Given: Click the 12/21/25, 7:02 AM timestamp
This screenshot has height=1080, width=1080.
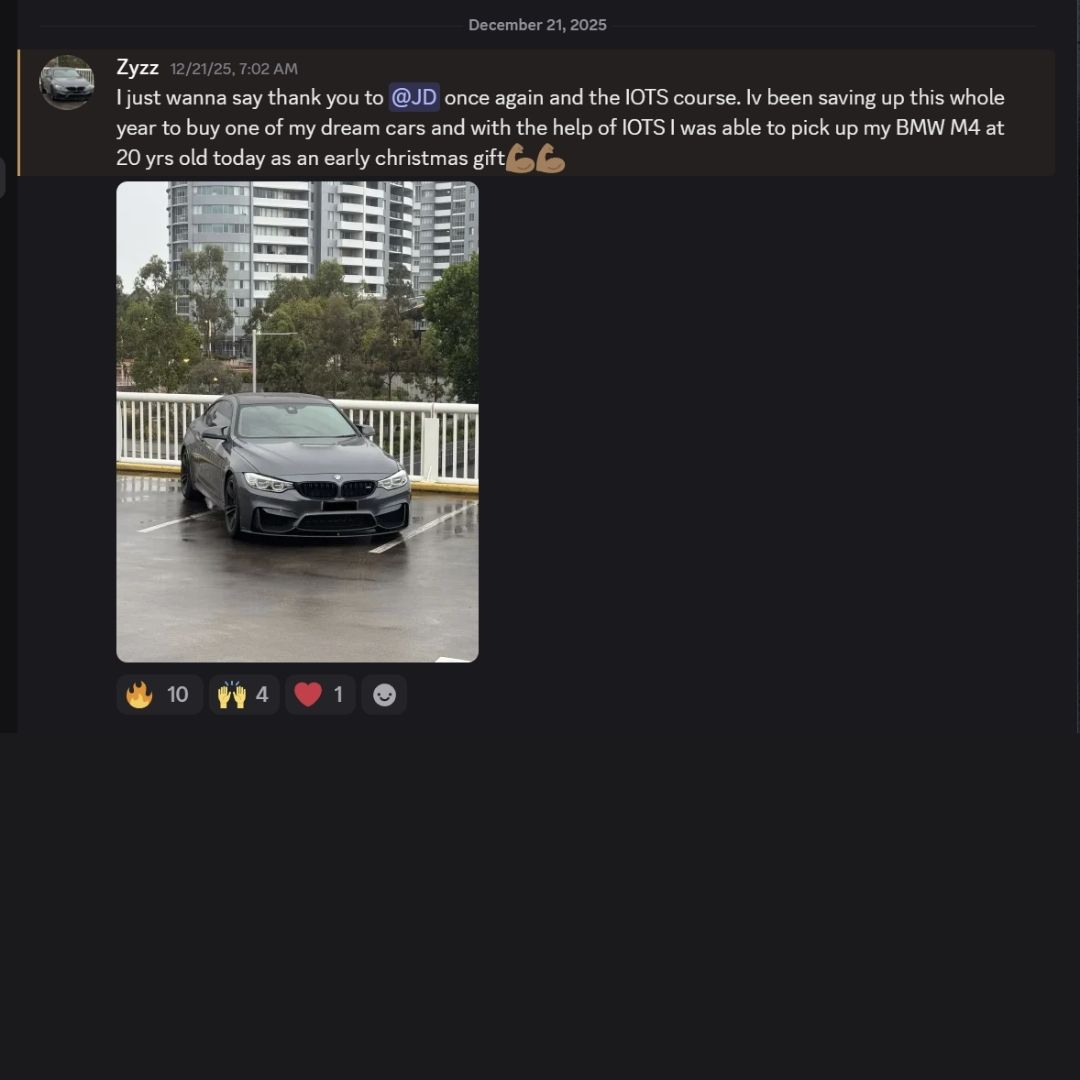Looking at the screenshot, I should pyautogui.click(x=234, y=69).
